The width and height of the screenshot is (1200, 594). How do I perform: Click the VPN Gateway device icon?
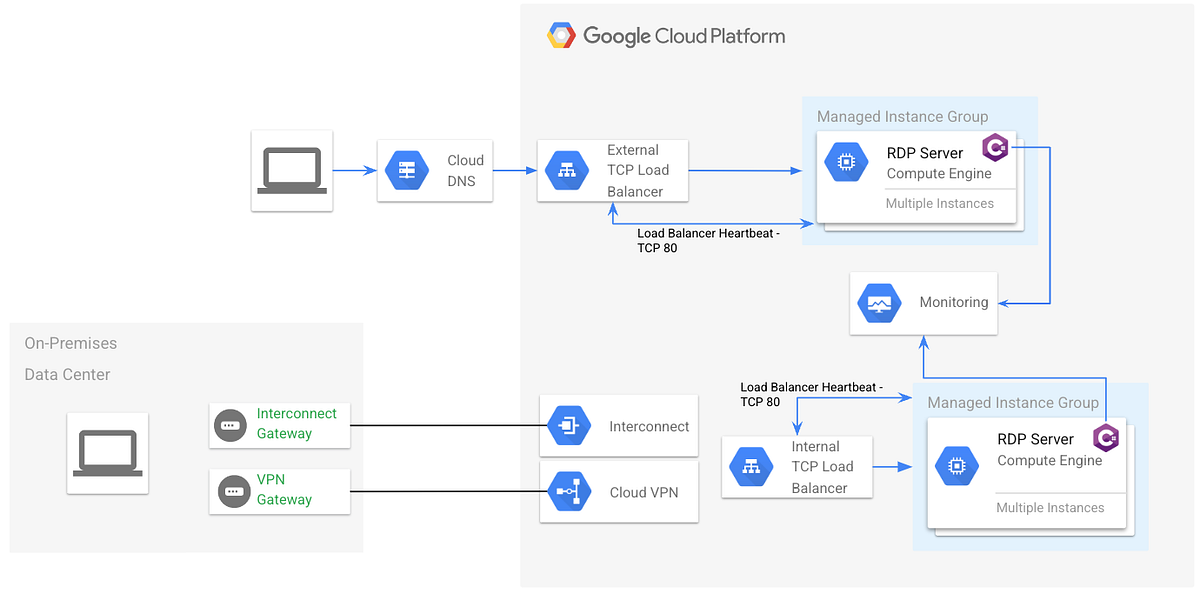tap(230, 491)
